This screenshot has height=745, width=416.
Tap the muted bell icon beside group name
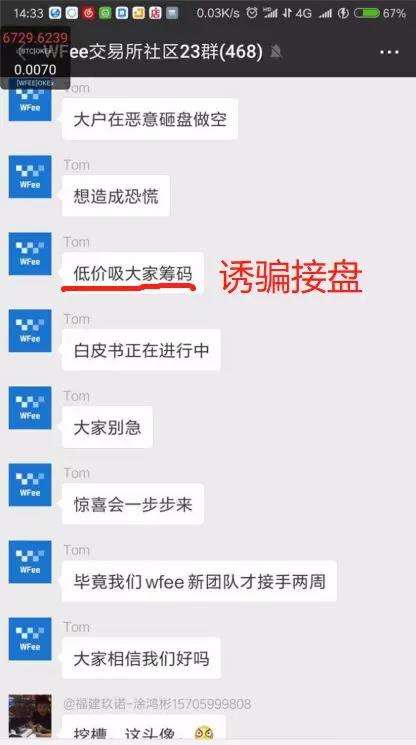276,52
